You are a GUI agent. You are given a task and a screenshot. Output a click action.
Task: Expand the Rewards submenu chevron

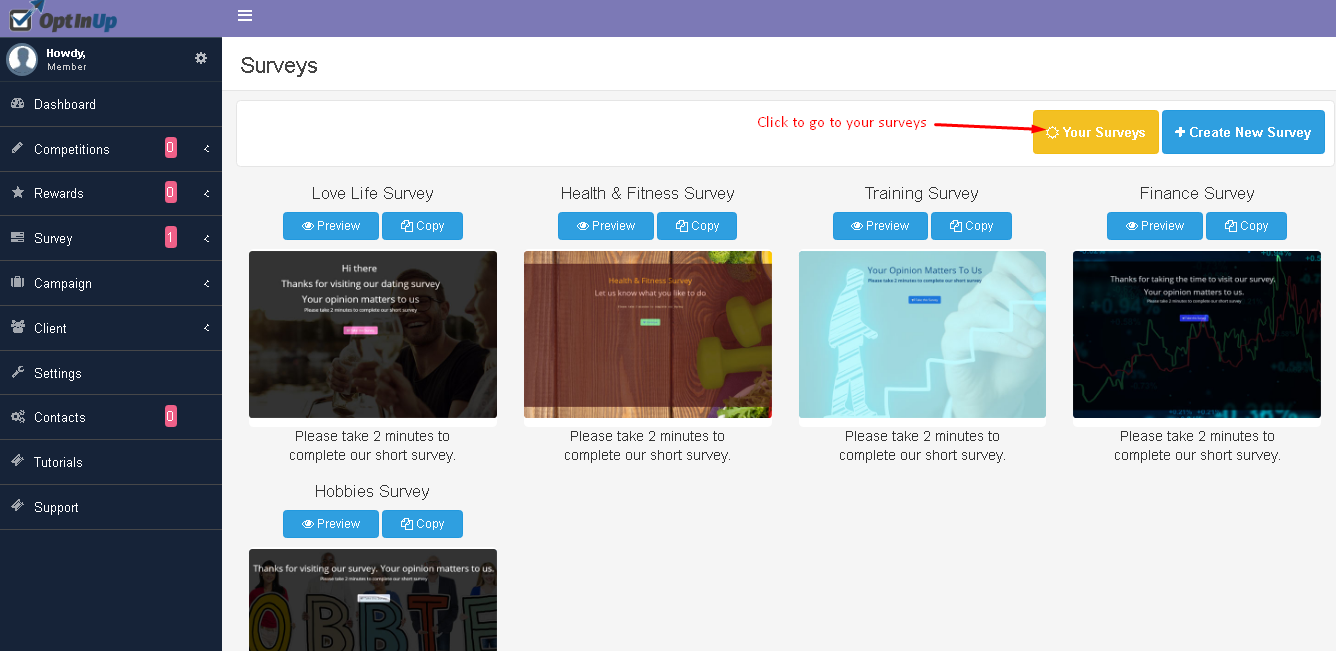(x=206, y=193)
